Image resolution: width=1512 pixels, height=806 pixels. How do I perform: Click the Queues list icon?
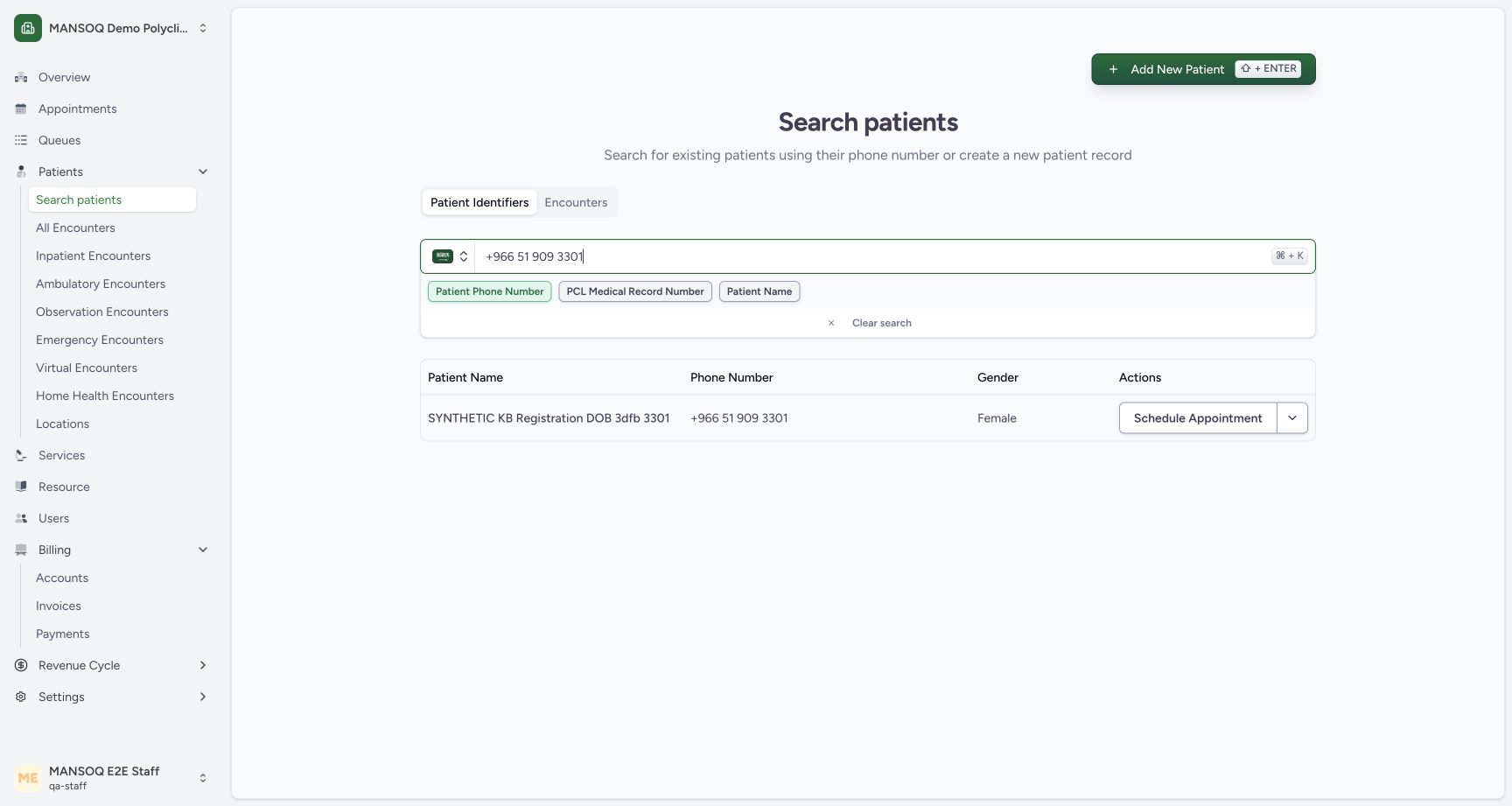pyautogui.click(x=21, y=140)
